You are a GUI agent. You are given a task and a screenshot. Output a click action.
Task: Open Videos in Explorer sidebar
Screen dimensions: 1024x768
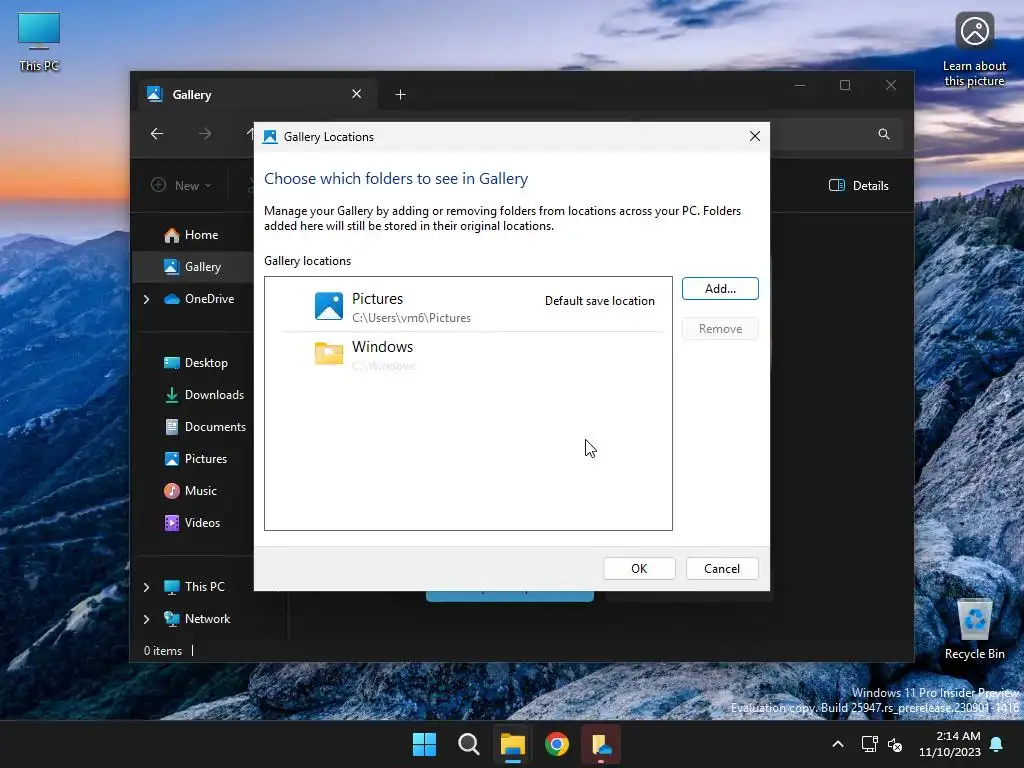coord(192,523)
